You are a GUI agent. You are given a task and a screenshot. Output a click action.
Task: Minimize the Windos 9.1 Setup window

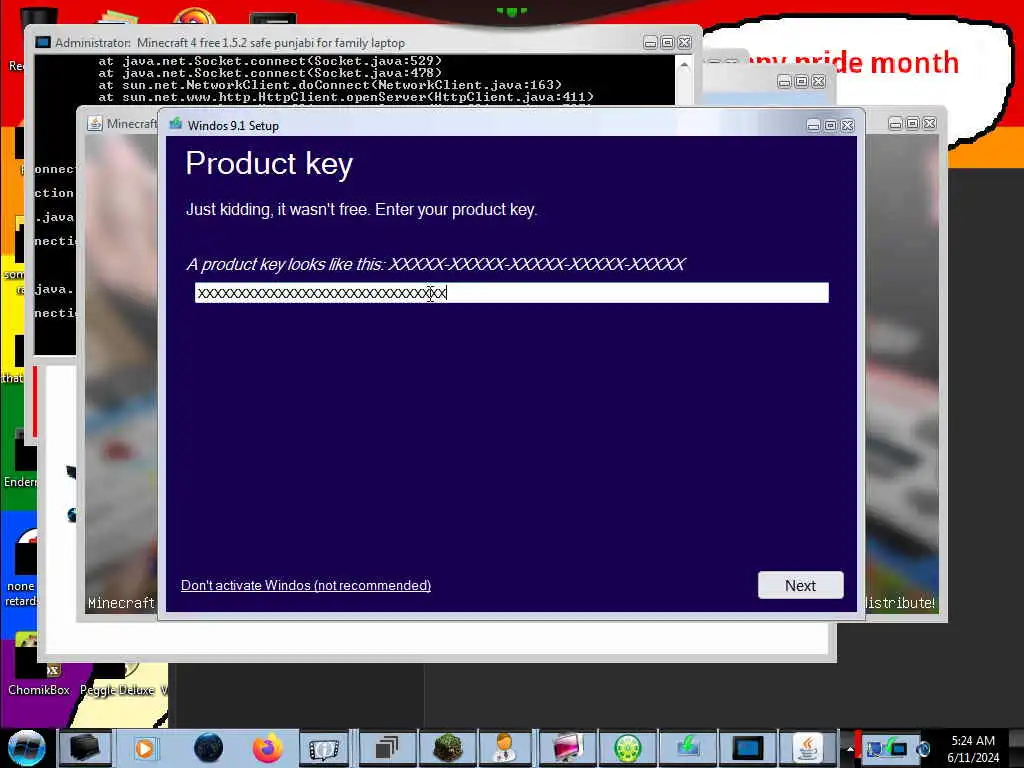(x=814, y=125)
